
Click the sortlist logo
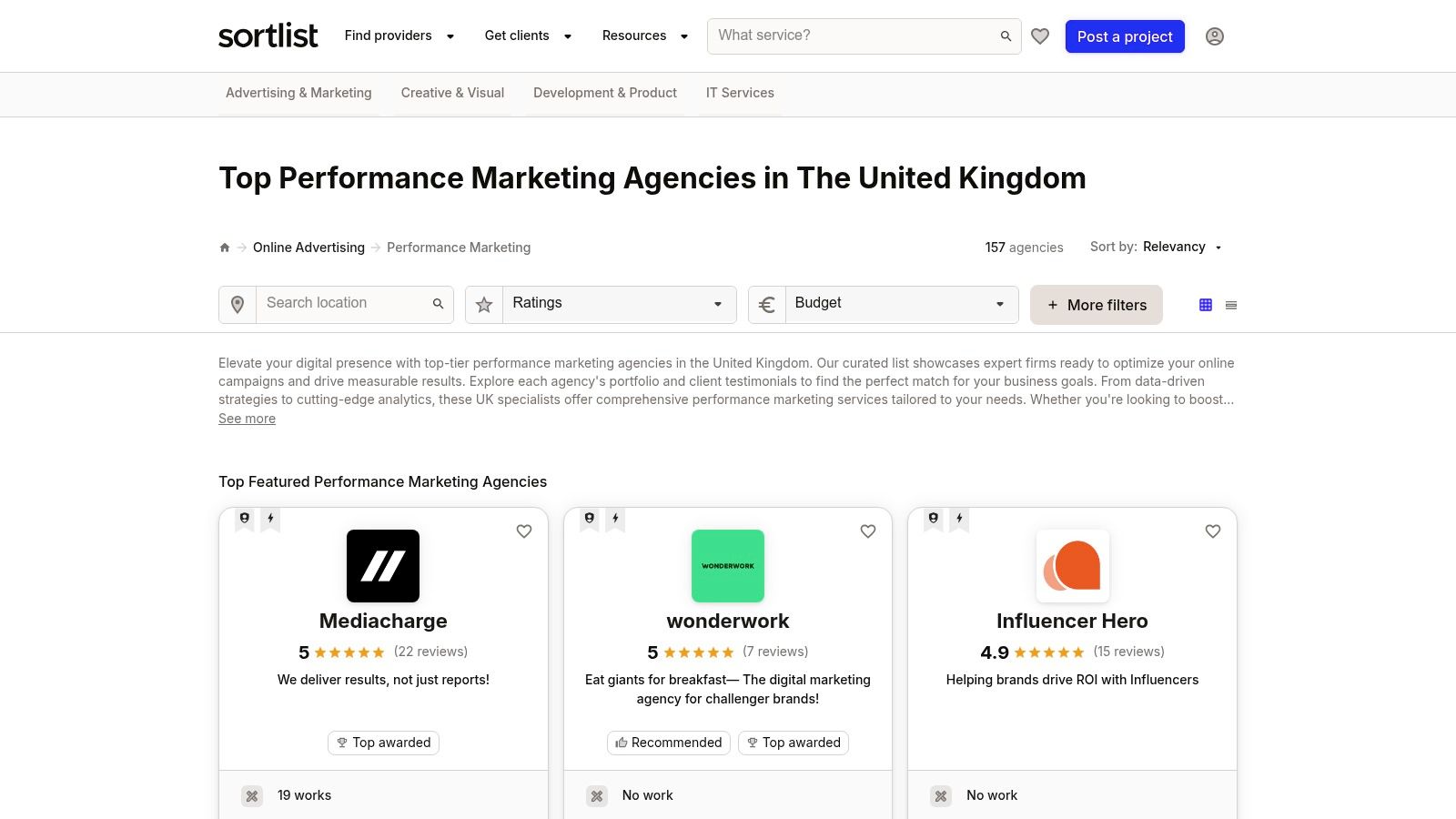pos(268,36)
